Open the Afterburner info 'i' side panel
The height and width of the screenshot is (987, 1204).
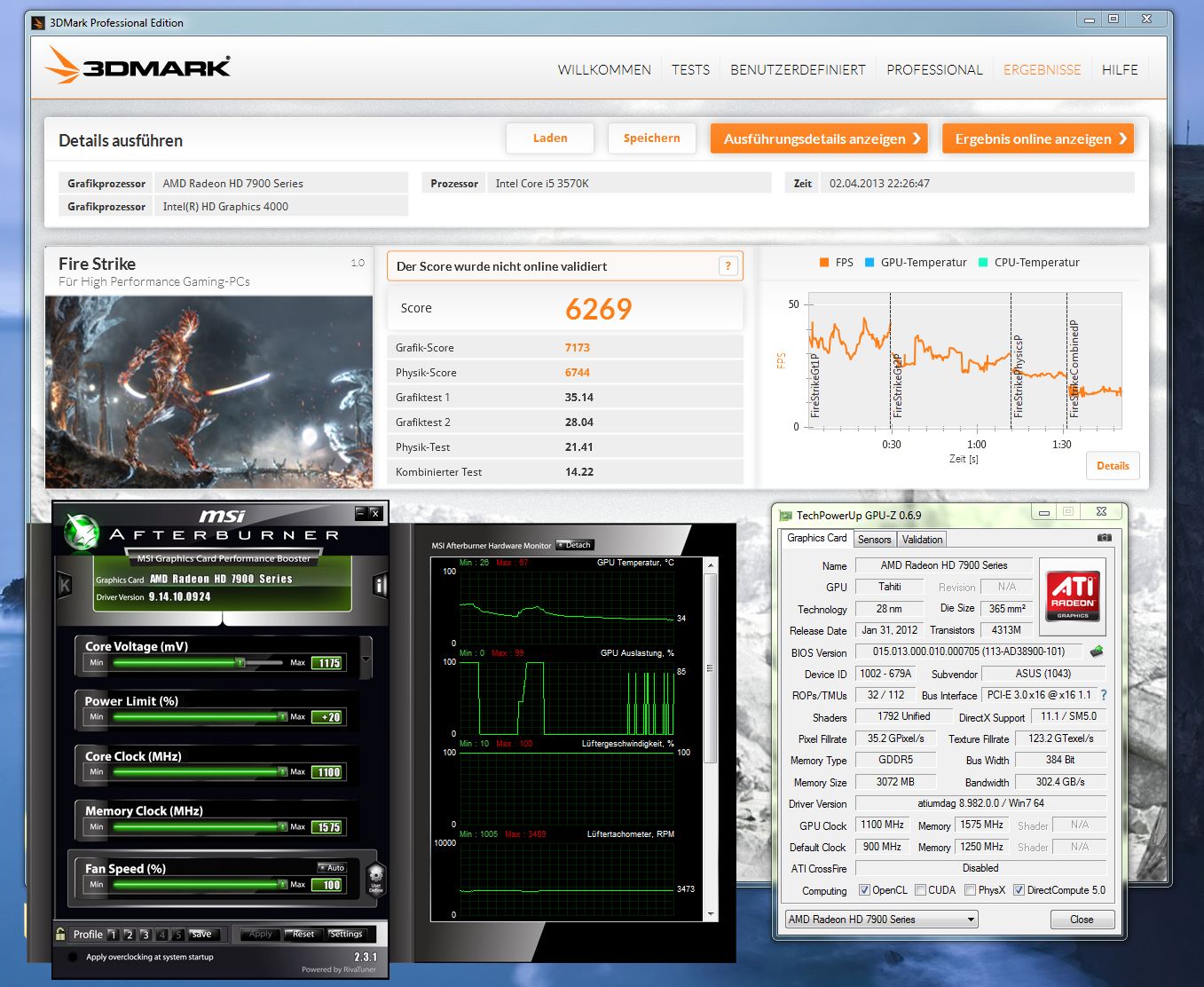(381, 585)
